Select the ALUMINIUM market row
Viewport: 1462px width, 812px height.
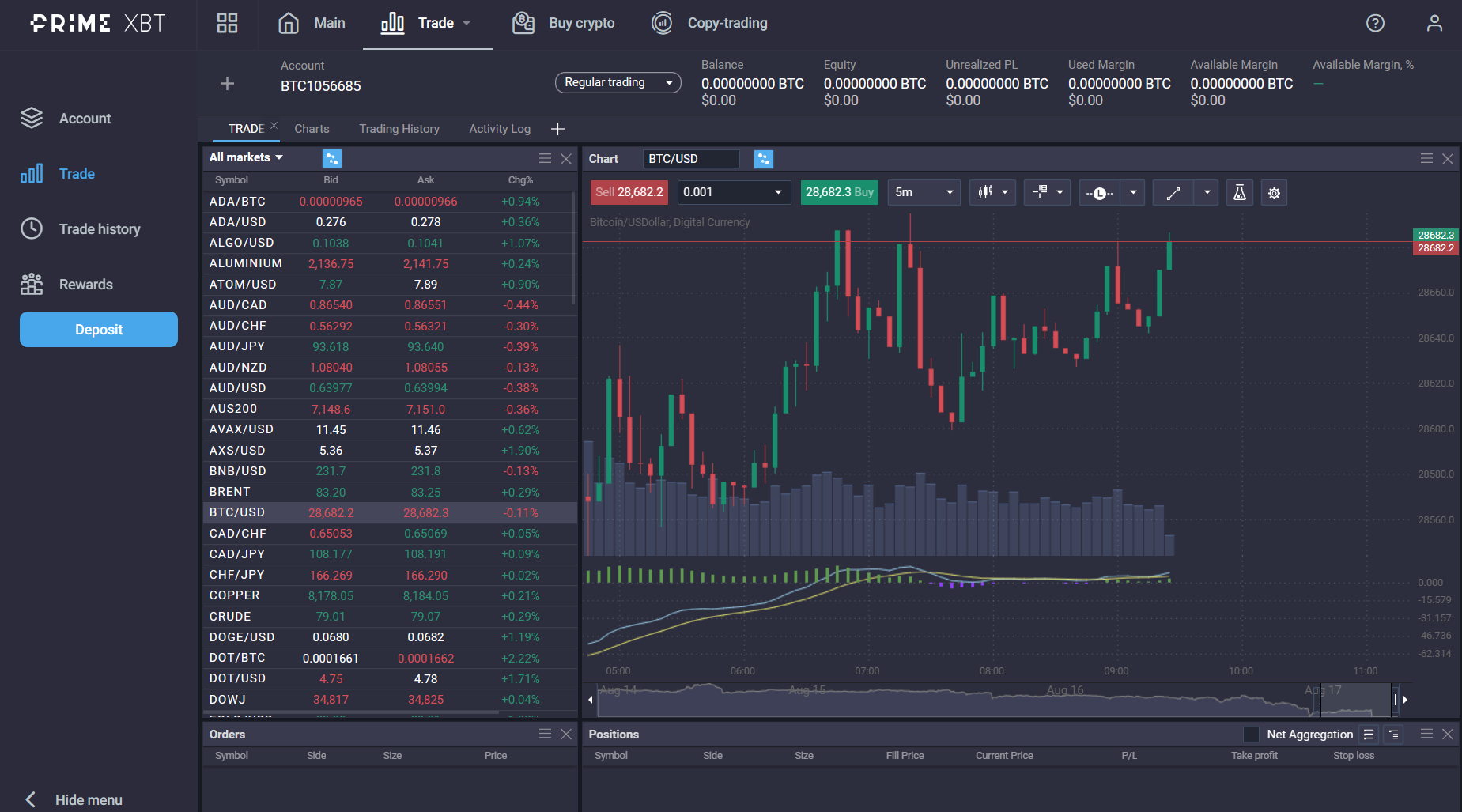pos(390,263)
